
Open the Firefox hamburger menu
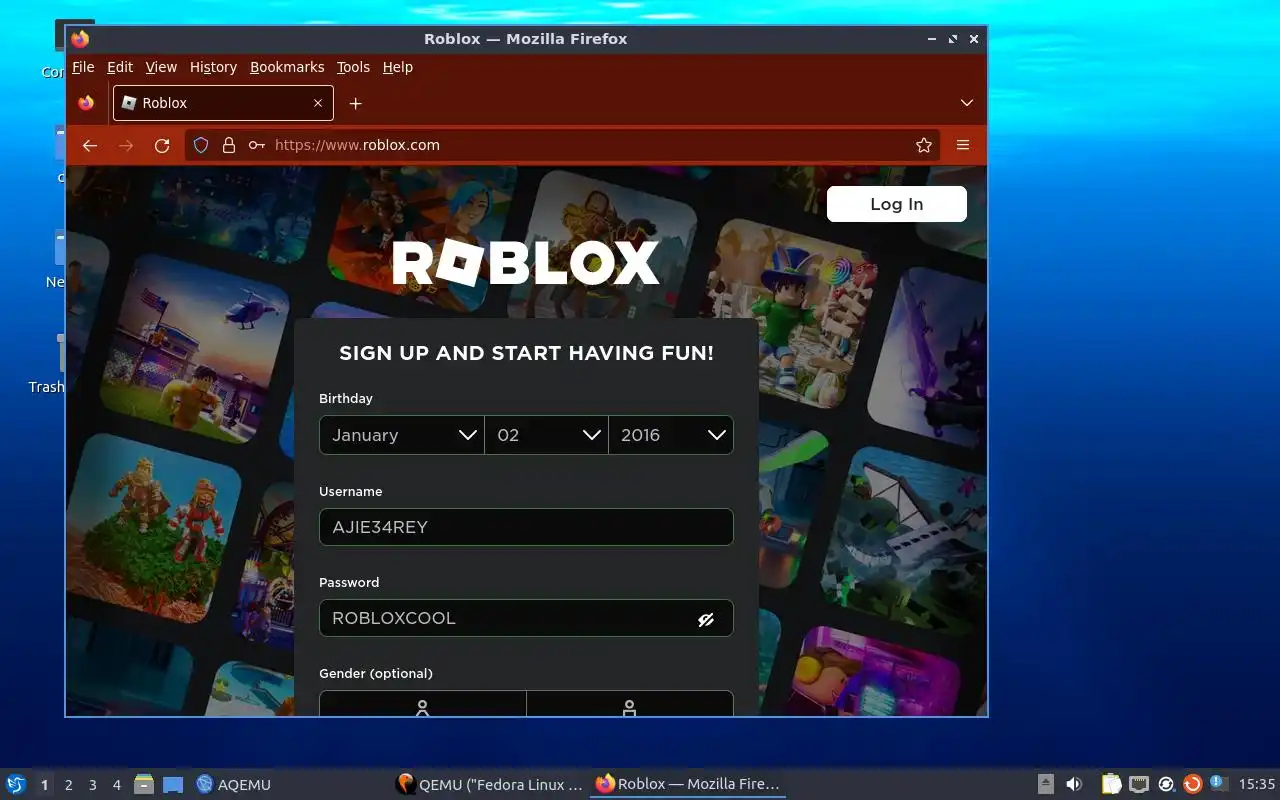coord(963,145)
